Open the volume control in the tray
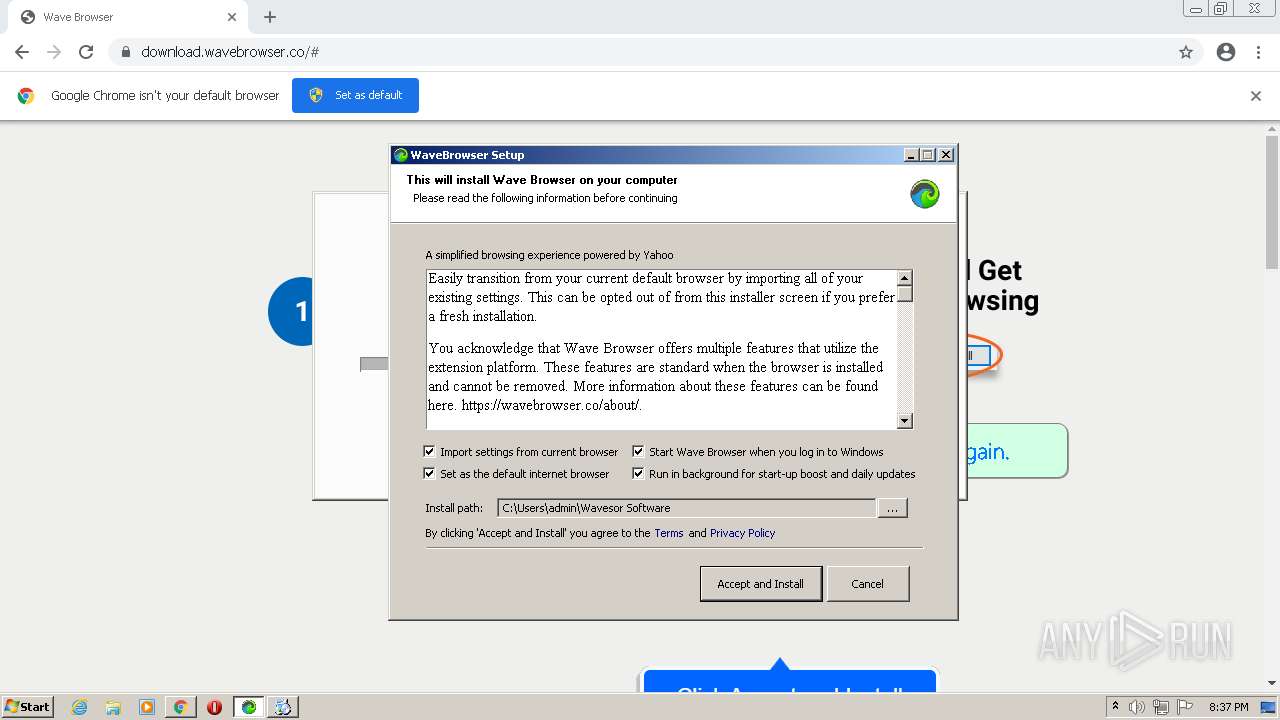This screenshot has height=720, width=1280. click(1137, 707)
